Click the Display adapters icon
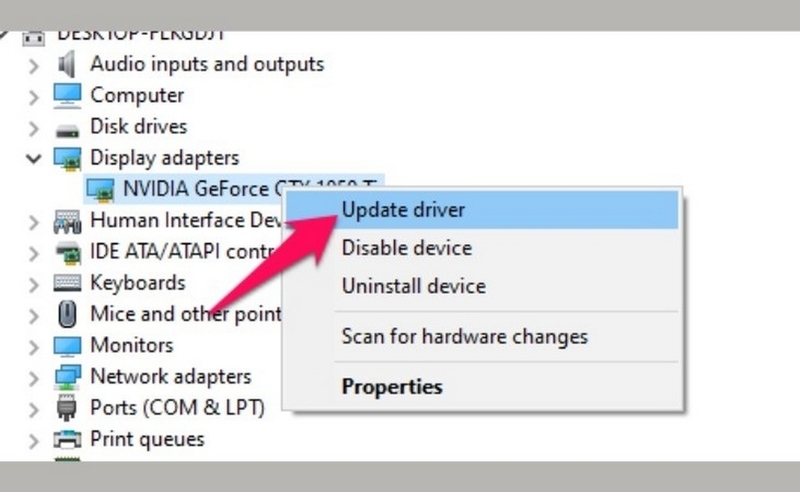The height and width of the screenshot is (492, 800). click(x=67, y=159)
